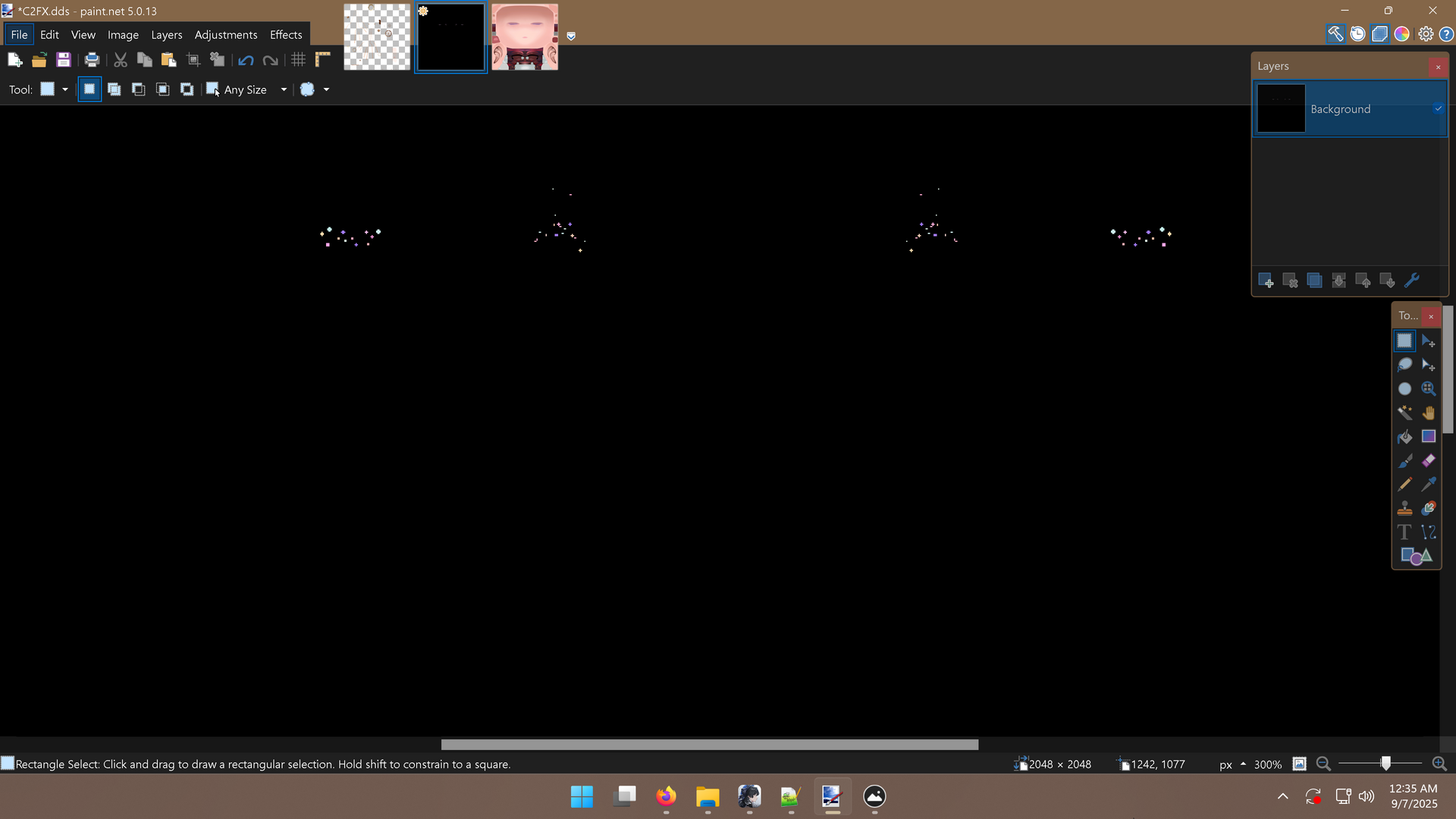
Task: Activate the Pan hand tool
Action: pos(1429,413)
